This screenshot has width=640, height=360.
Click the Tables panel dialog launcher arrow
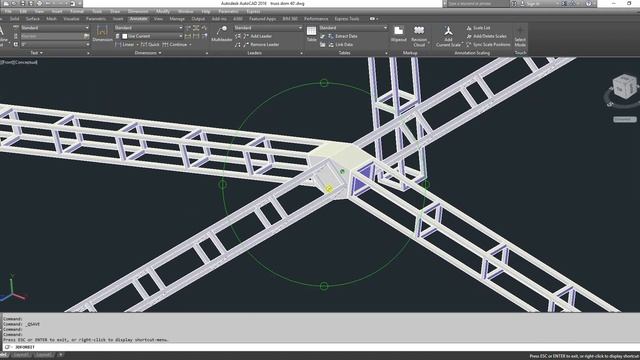tap(387, 53)
